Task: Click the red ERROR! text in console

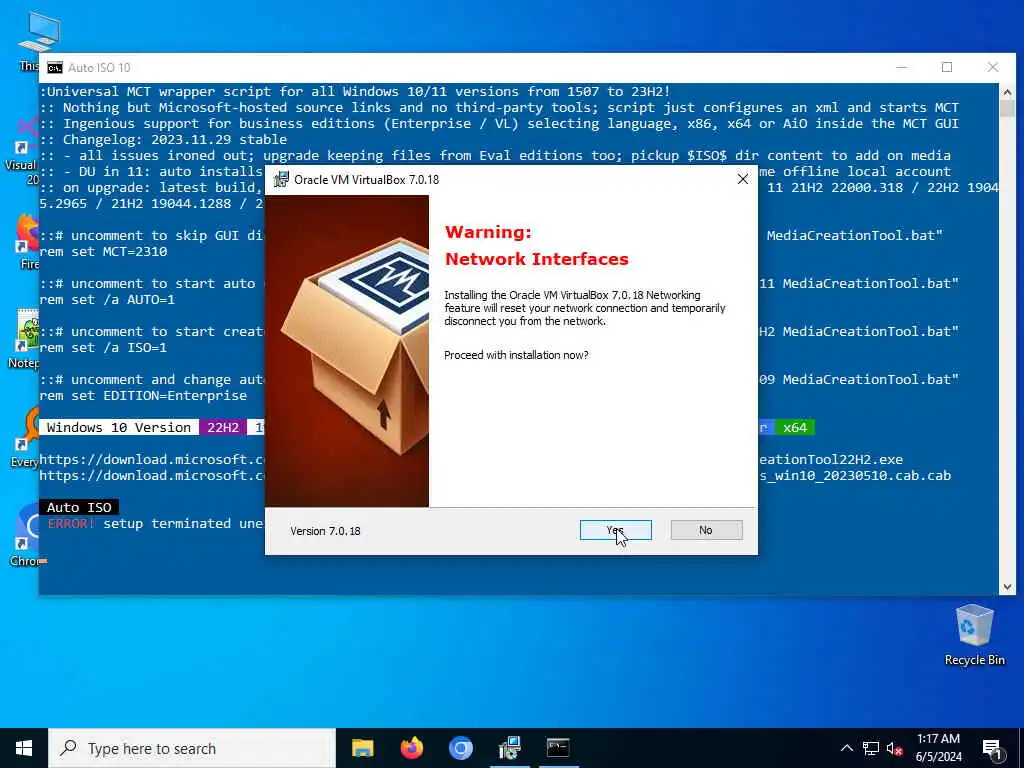Action: click(x=71, y=524)
